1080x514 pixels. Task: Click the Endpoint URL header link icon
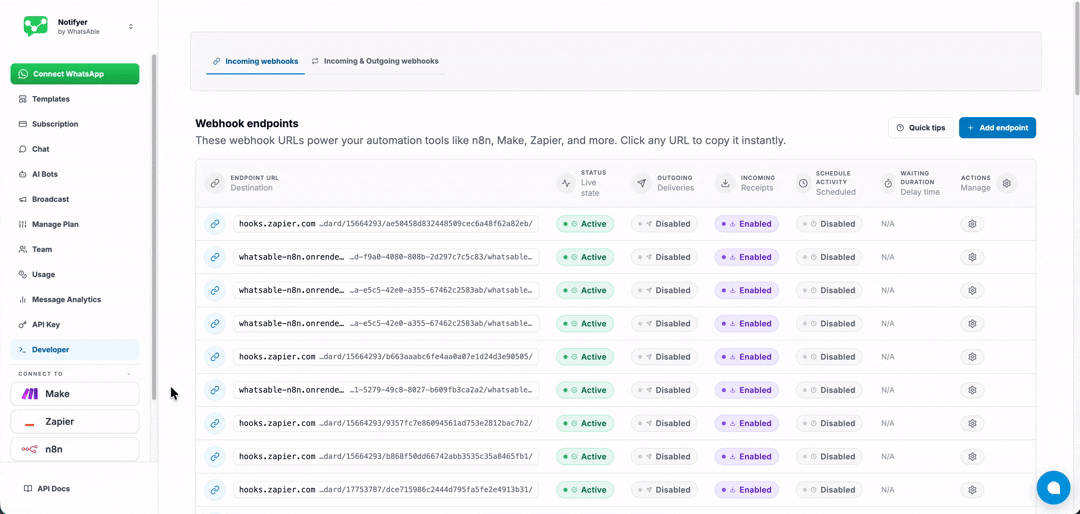(215, 183)
